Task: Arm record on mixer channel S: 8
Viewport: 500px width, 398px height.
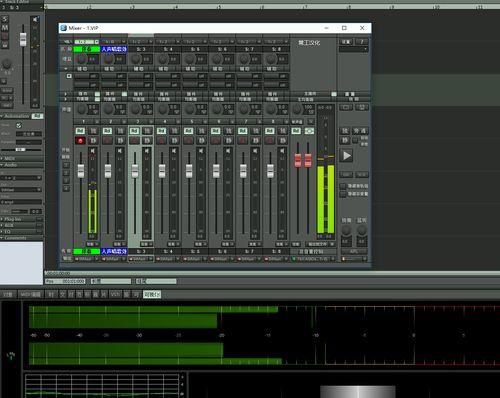Action: [269, 140]
